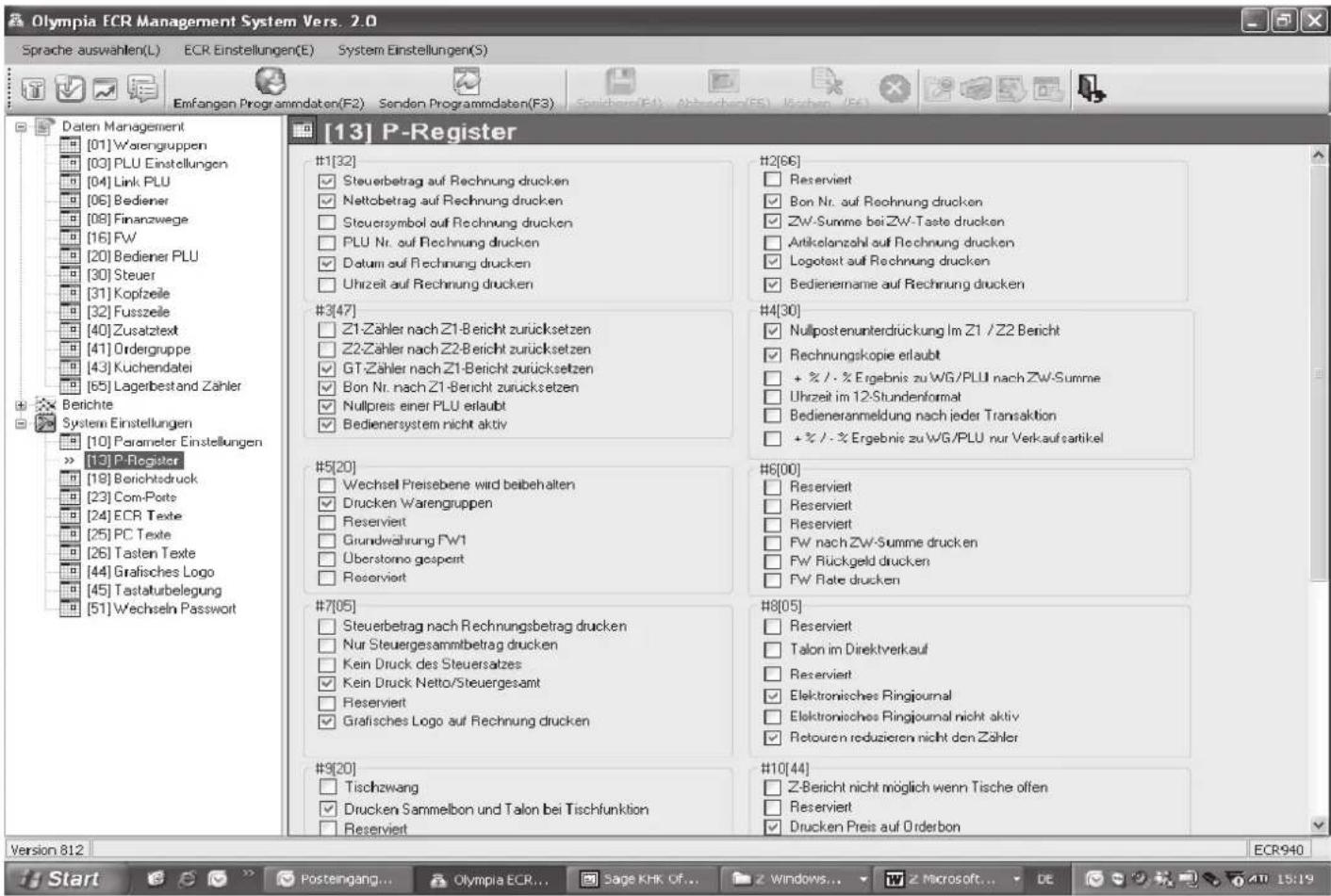The height and width of the screenshot is (896, 1331).
Task: Click the chart graph toolbar icon
Action: tap(105, 90)
